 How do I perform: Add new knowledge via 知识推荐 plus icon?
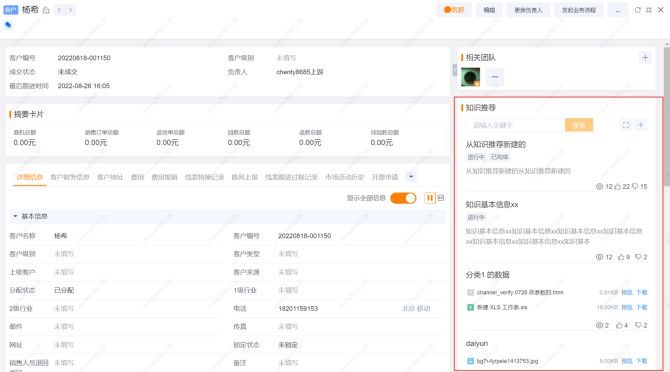coord(641,125)
